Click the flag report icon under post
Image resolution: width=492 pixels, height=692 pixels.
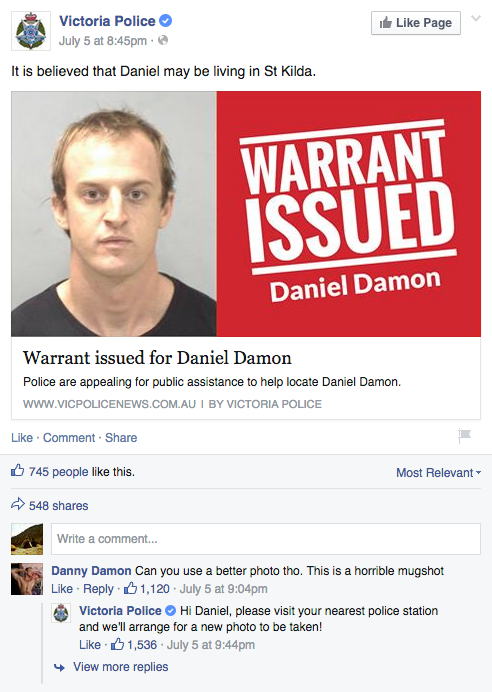(464, 436)
